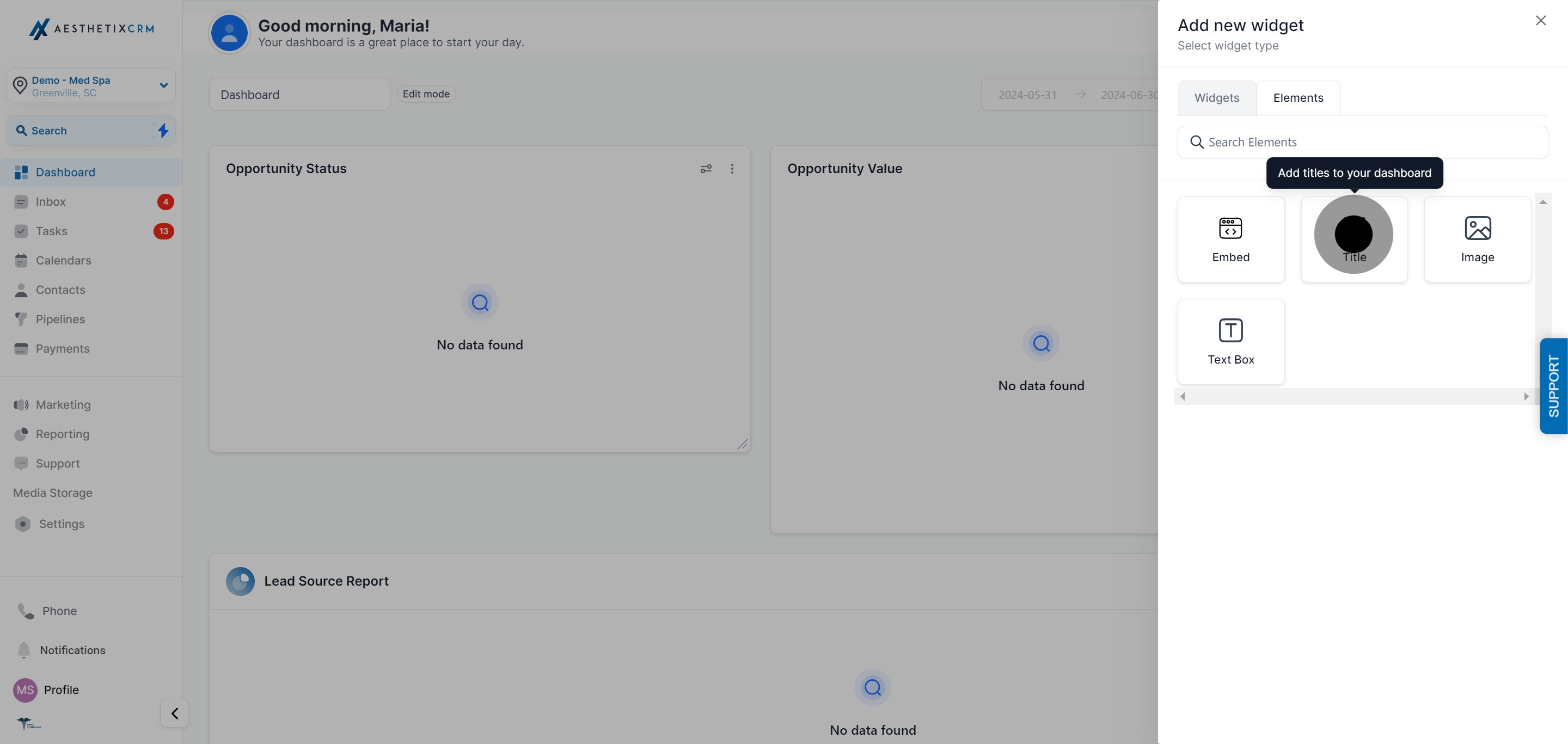Close the Add new widget panel

click(x=1541, y=21)
